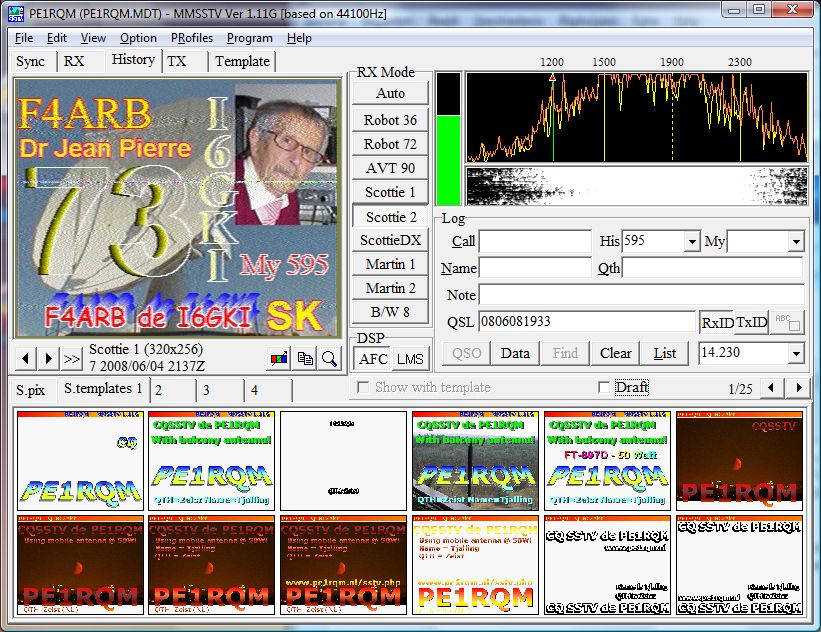821x632 pixels.
Task: Go to next history image
Action: pyautogui.click(x=49, y=358)
